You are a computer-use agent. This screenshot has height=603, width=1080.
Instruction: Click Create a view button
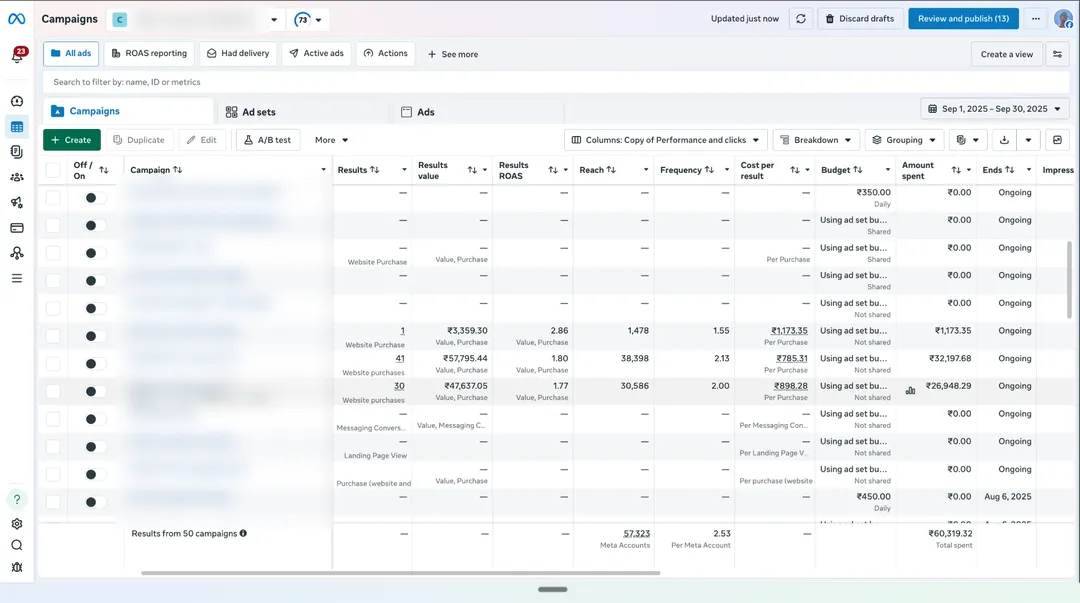(1006, 54)
